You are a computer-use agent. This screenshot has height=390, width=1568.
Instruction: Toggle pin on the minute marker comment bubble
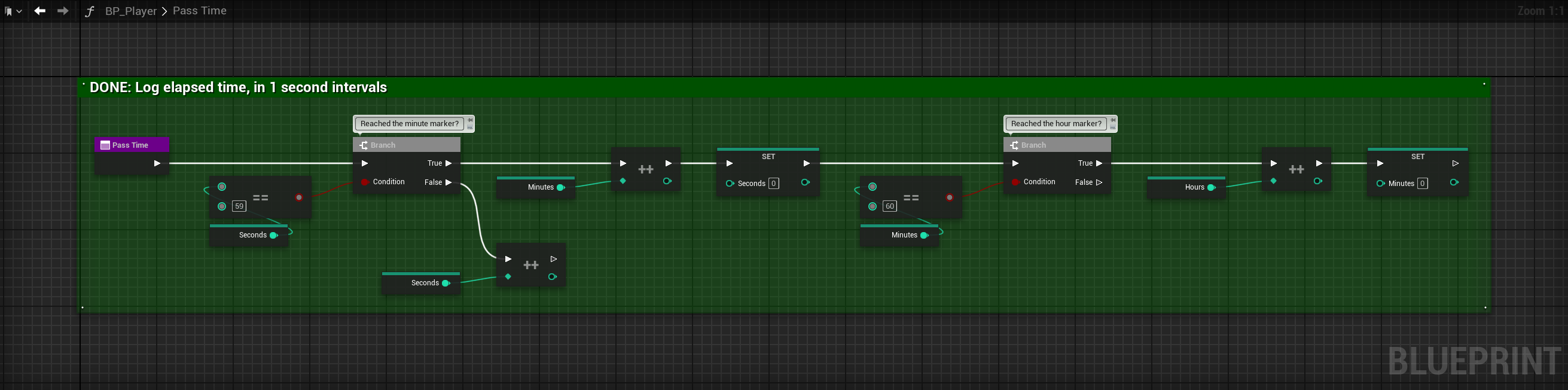pos(470,120)
